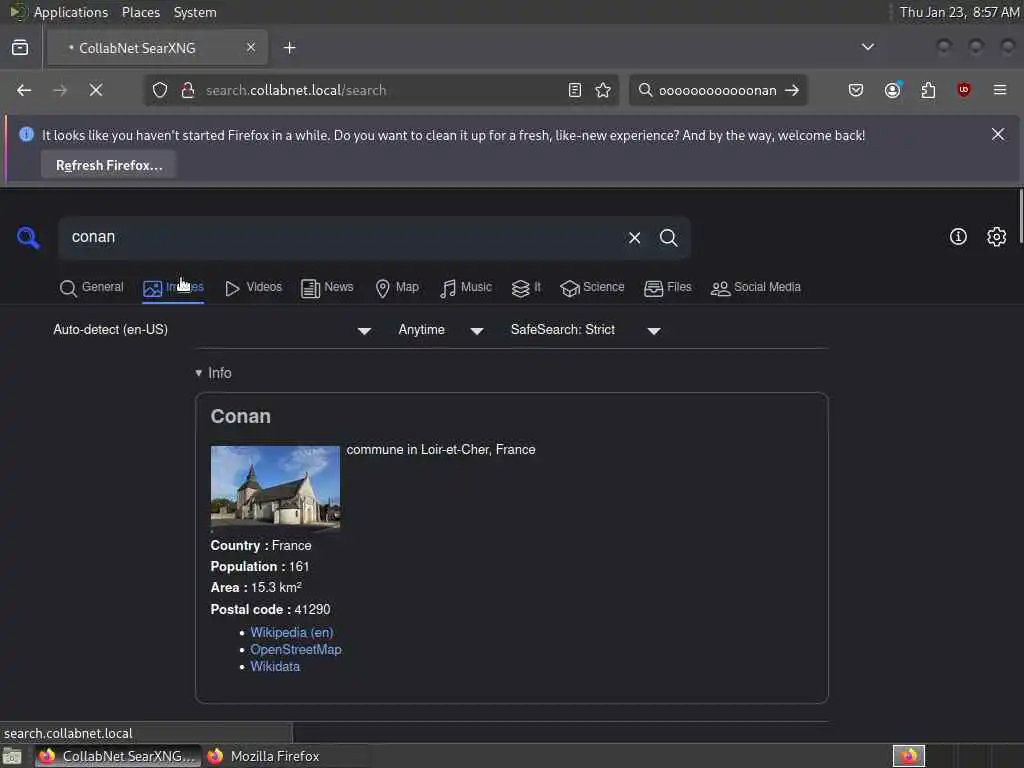The height and width of the screenshot is (768, 1024).
Task: Click the Refresh Firefox… button
Action: point(109,165)
